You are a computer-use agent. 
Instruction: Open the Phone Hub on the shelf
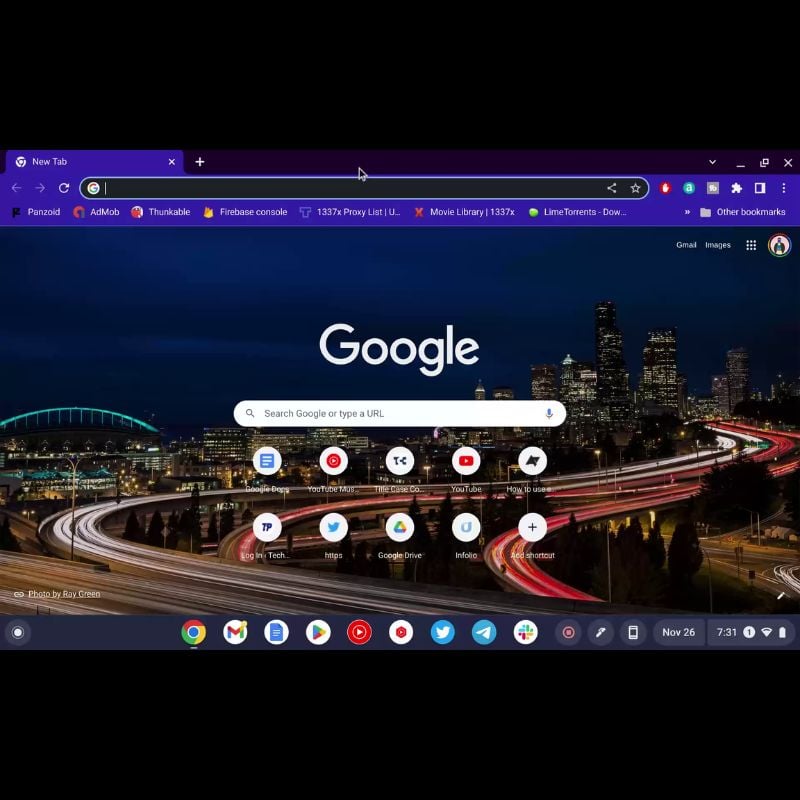click(x=633, y=633)
